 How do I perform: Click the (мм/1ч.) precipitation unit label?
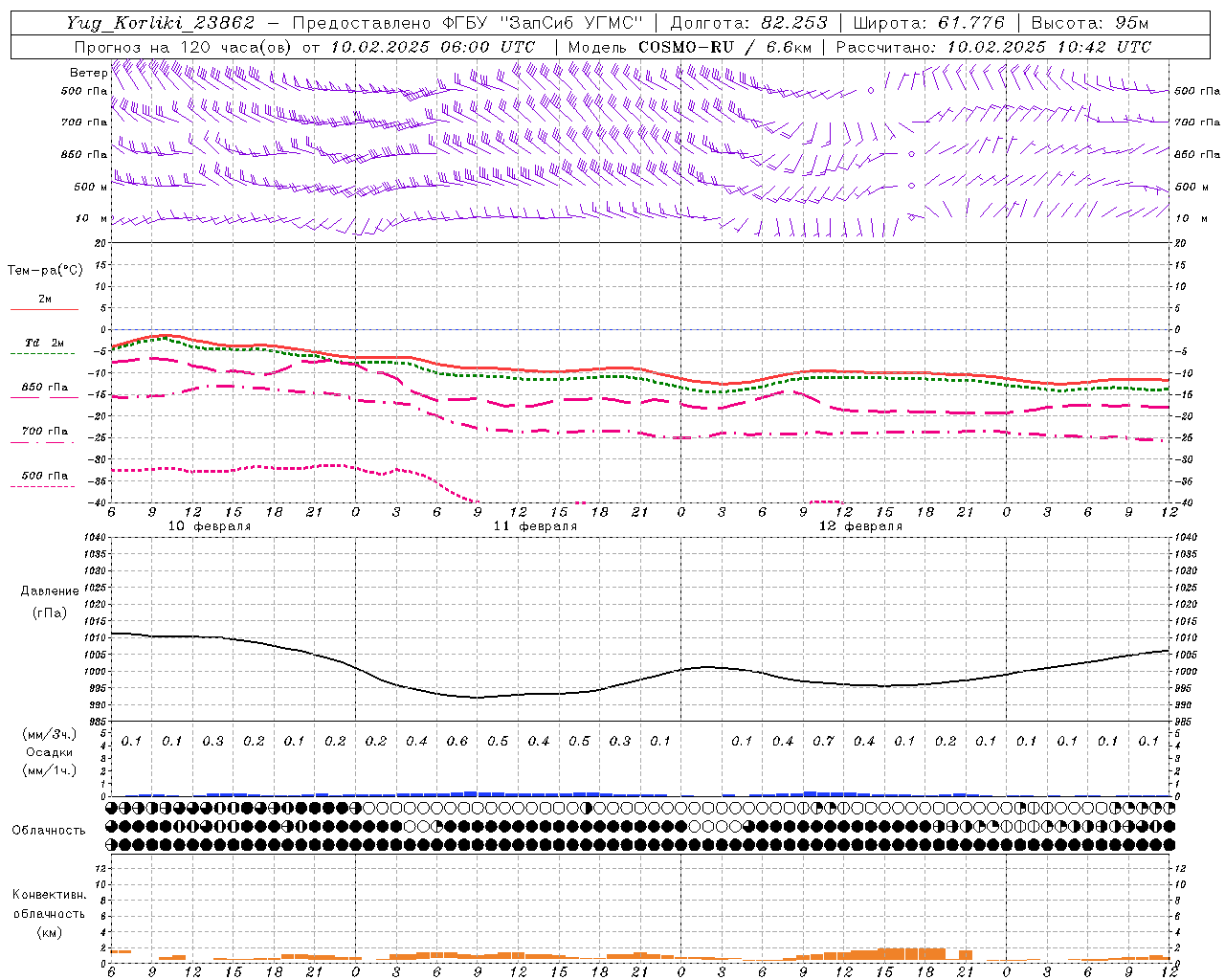tap(50, 770)
